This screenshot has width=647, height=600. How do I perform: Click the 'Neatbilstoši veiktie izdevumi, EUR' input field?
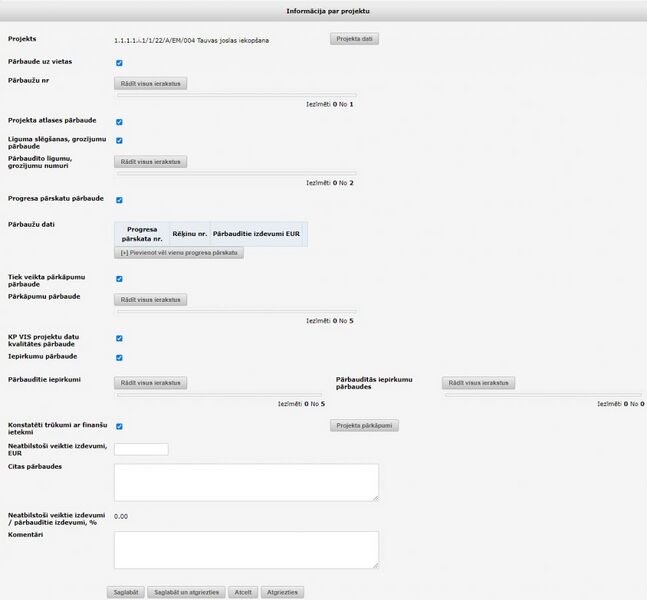tap(141, 449)
